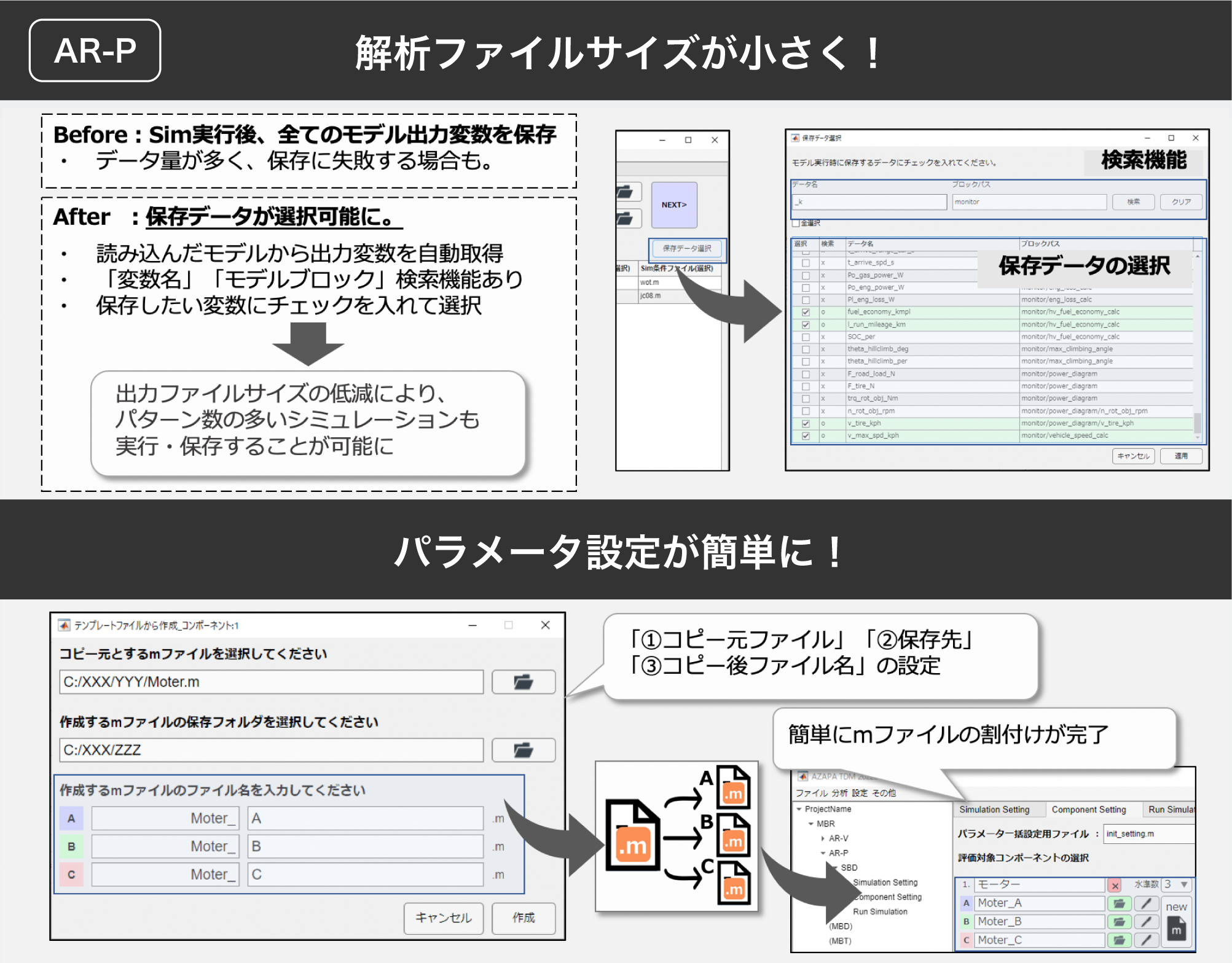Expand the AR-V tree node
Screen dimensions: 1232x963
pos(823,838)
